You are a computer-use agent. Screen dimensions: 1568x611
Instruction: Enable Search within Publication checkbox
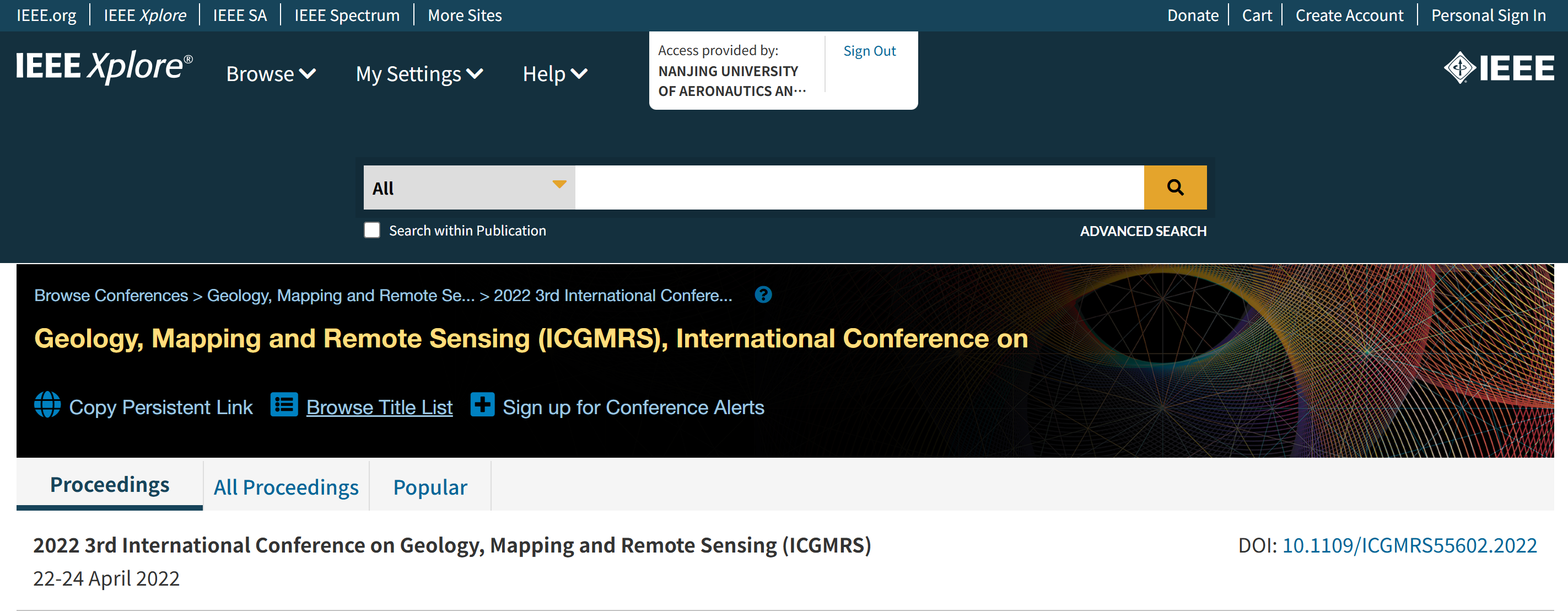tap(372, 229)
